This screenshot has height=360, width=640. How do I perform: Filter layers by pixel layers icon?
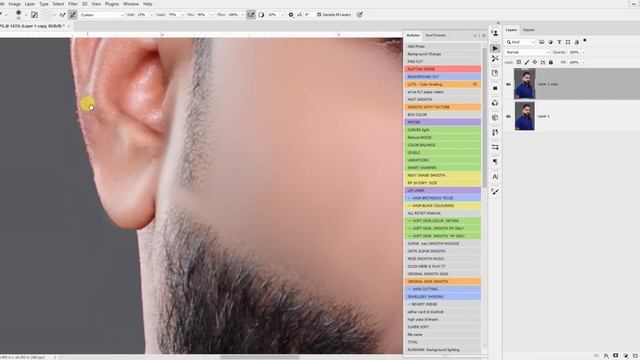tap(542, 42)
